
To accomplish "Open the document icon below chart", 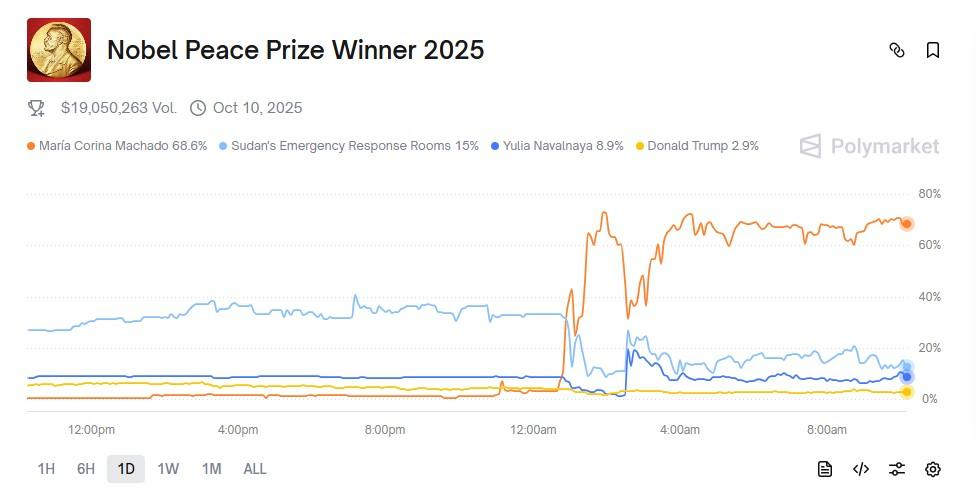I will 825,469.
